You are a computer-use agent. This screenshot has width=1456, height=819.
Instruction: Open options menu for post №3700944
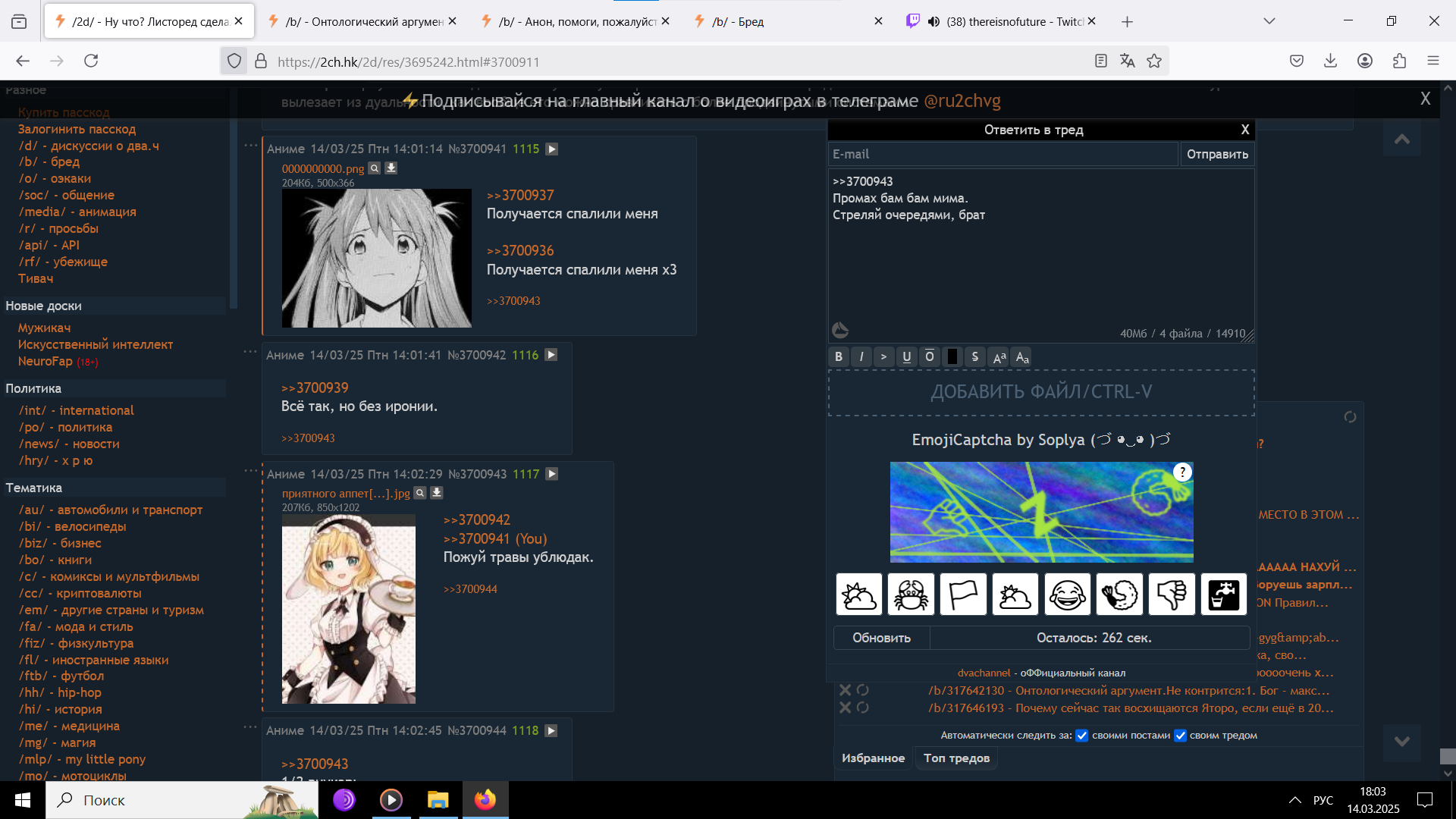tap(251, 726)
